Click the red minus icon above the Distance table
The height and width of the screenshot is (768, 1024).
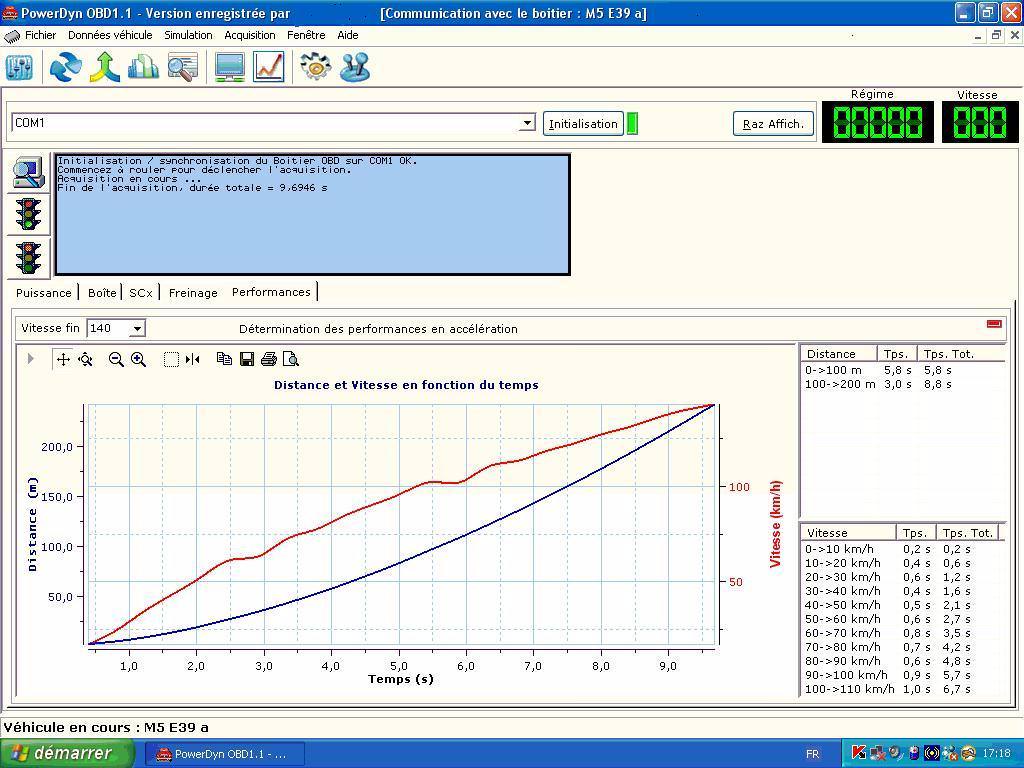click(x=994, y=324)
